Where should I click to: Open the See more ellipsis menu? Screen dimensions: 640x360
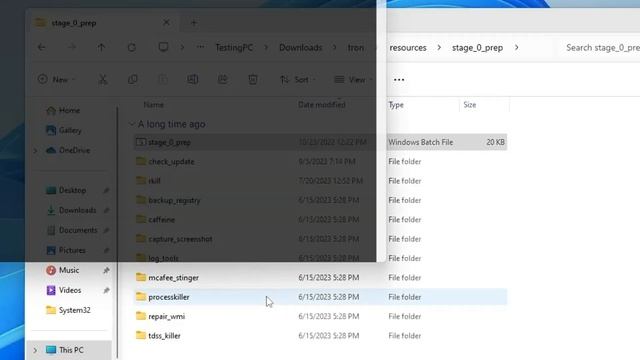point(399,80)
